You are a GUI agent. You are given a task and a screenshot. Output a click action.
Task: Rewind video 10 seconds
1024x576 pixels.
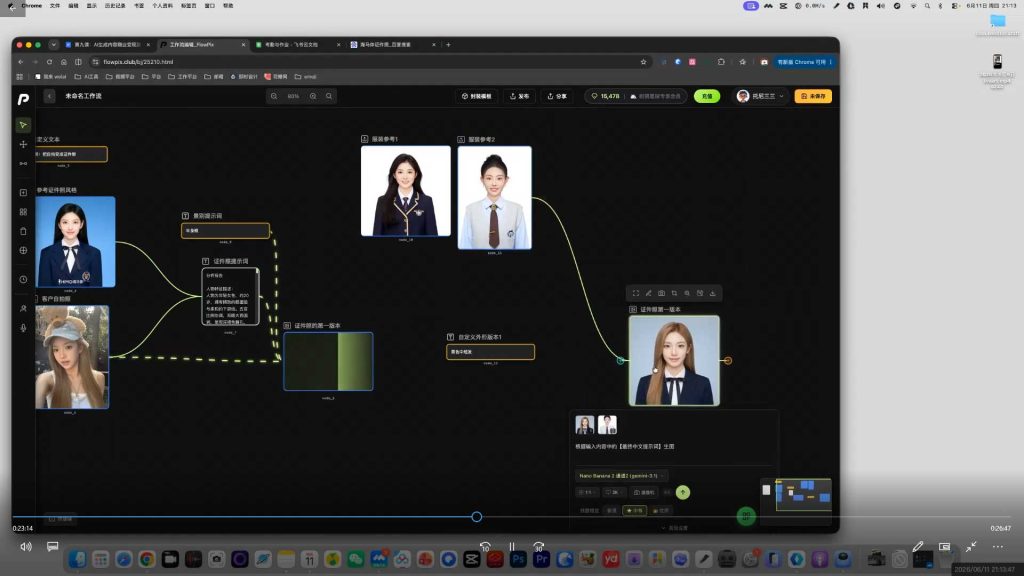click(x=485, y=547)
